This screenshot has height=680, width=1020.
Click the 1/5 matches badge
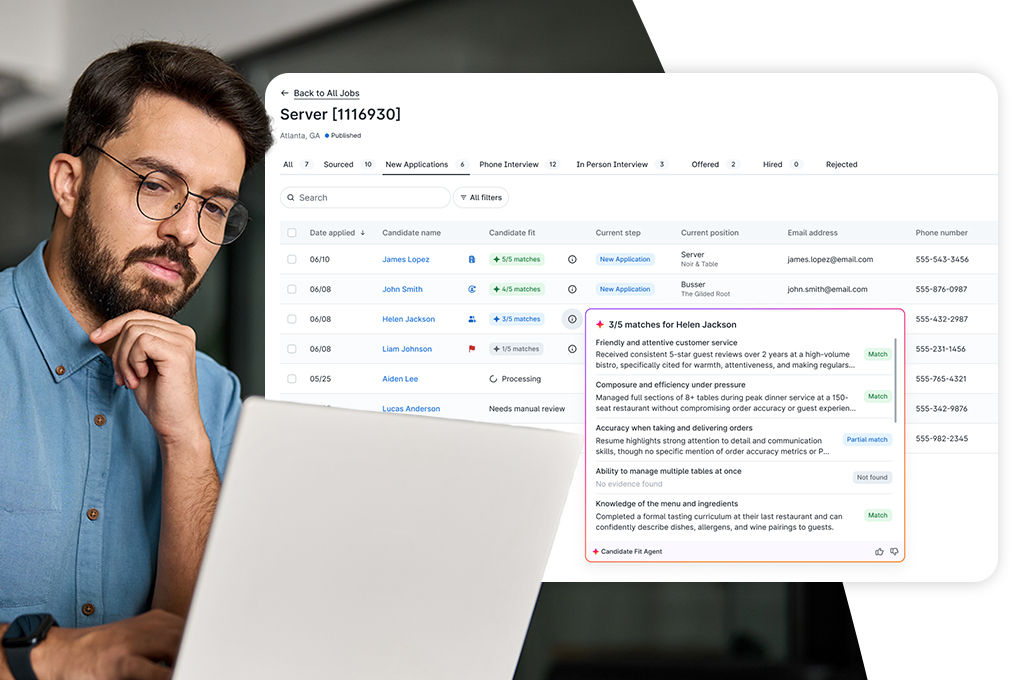click(516, 349)
